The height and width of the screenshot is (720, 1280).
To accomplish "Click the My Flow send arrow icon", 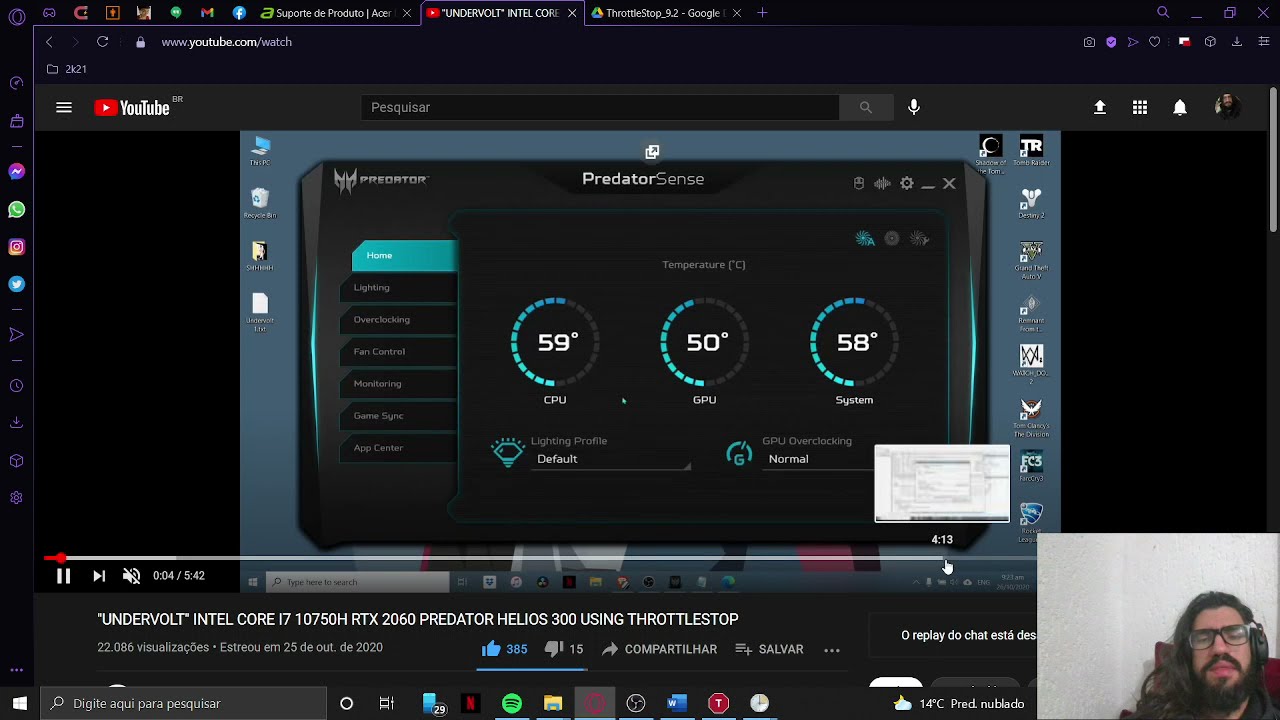I will tap(1133, 42).
